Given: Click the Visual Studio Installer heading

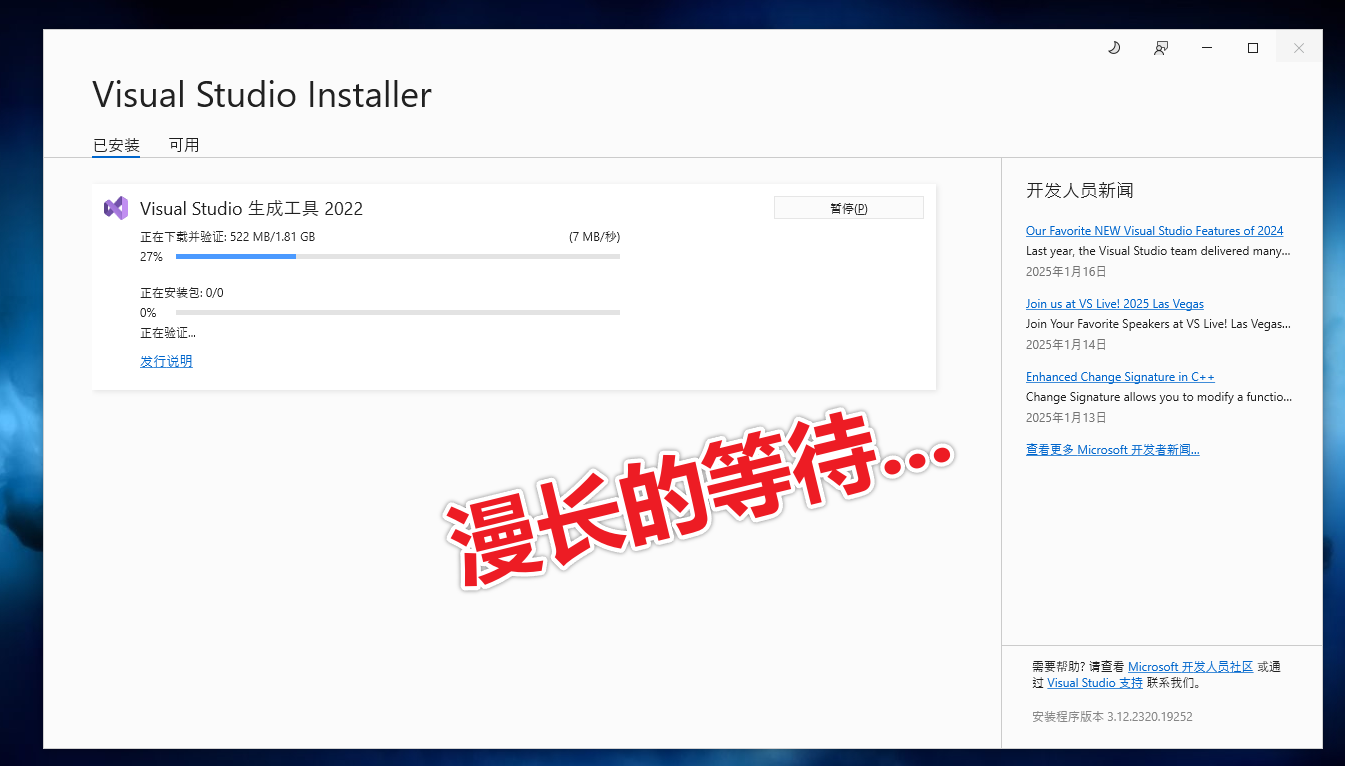Looking at the screenshot, I should pyautogui.click(x=262, y=95).
